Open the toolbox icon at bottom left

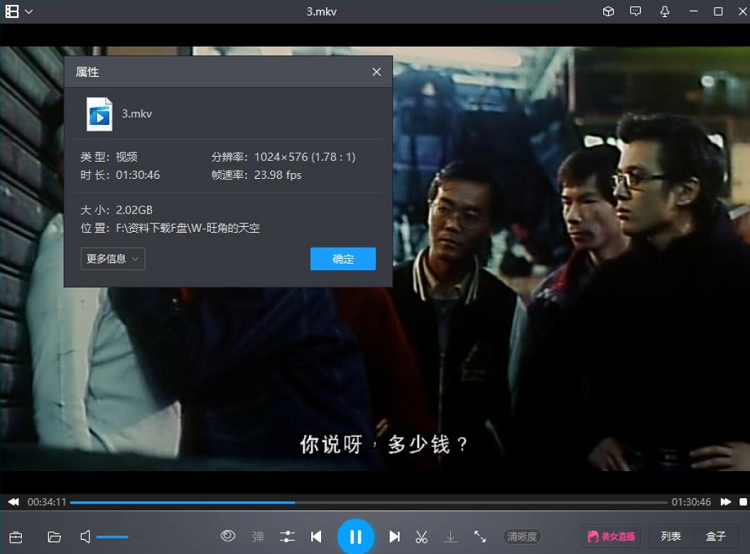pos(16,537)
